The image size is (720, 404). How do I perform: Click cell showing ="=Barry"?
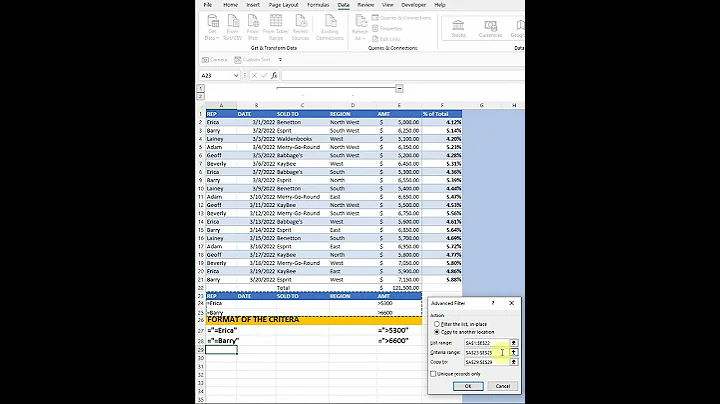click(x=223, y=341)
